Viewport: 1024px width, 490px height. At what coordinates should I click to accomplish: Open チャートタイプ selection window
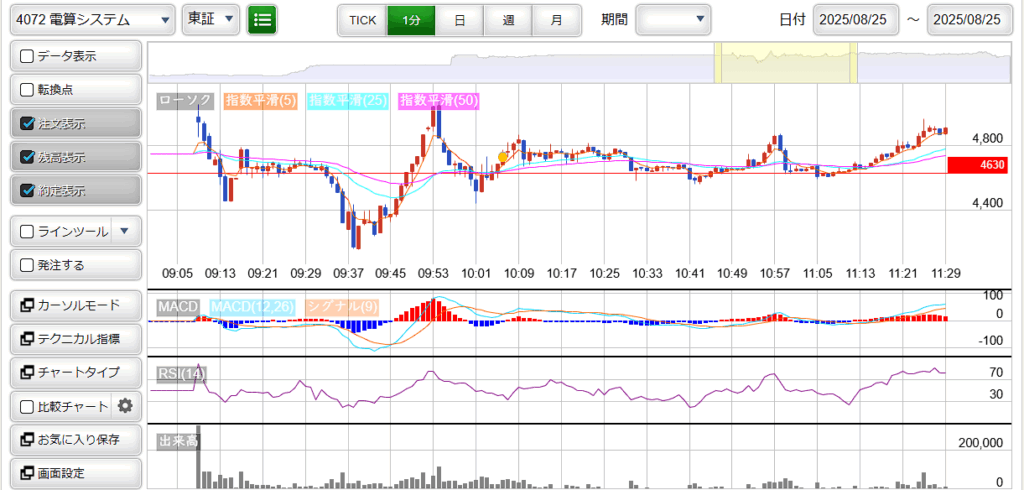[x=76, y=372]
